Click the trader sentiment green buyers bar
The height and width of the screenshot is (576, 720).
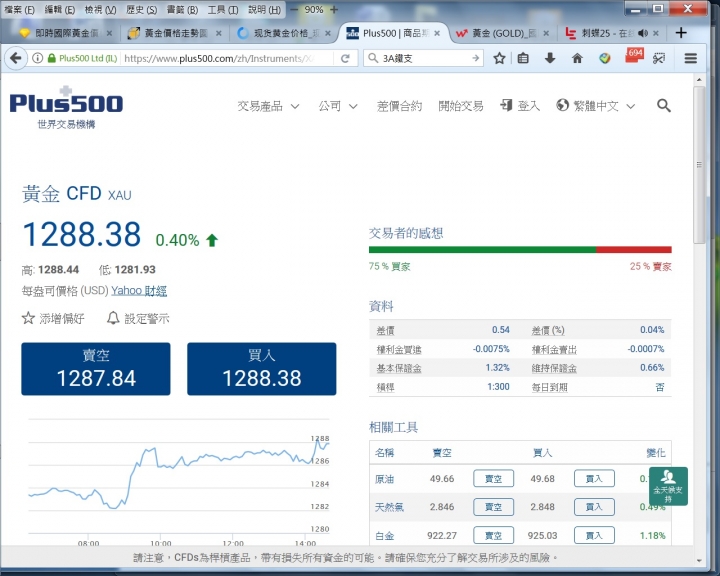point(482,249)
